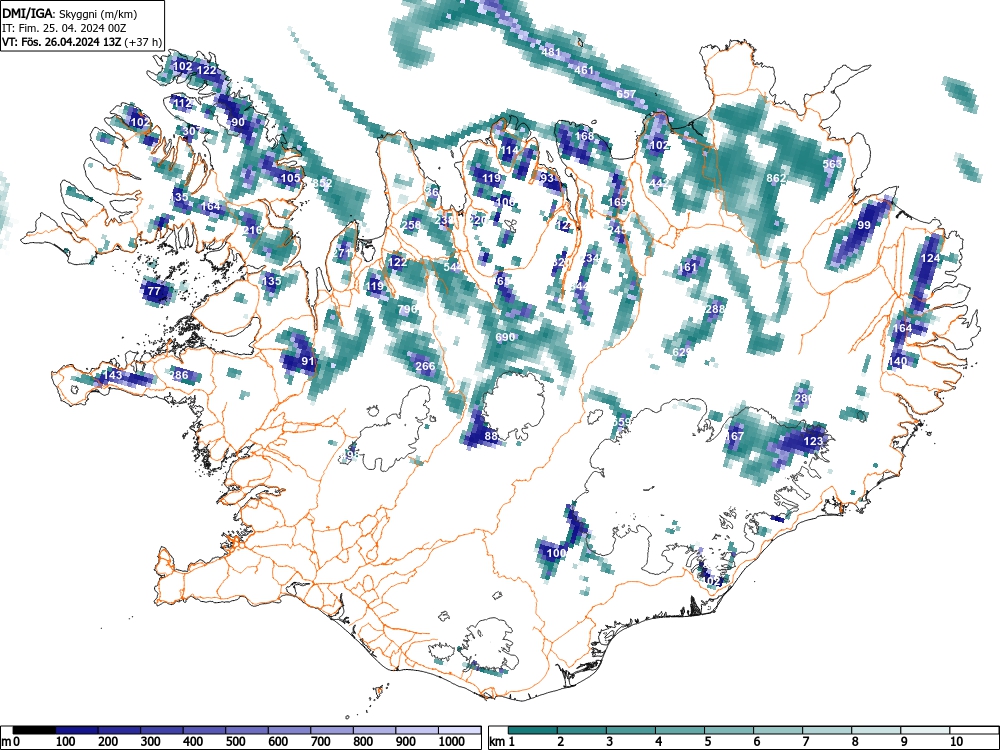The height and width of the screenshot is (750, 1000).
Task: Click the 'km 1' legend label
Action: (502, 742)
